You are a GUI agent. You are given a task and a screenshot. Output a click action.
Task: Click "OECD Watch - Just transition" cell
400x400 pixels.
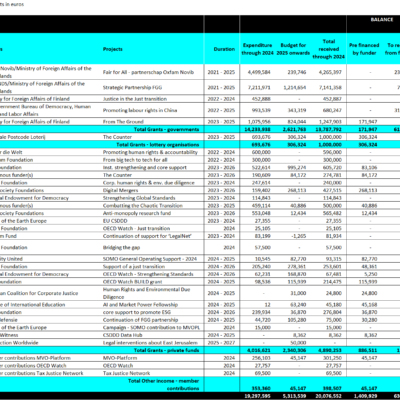[136, 229]
